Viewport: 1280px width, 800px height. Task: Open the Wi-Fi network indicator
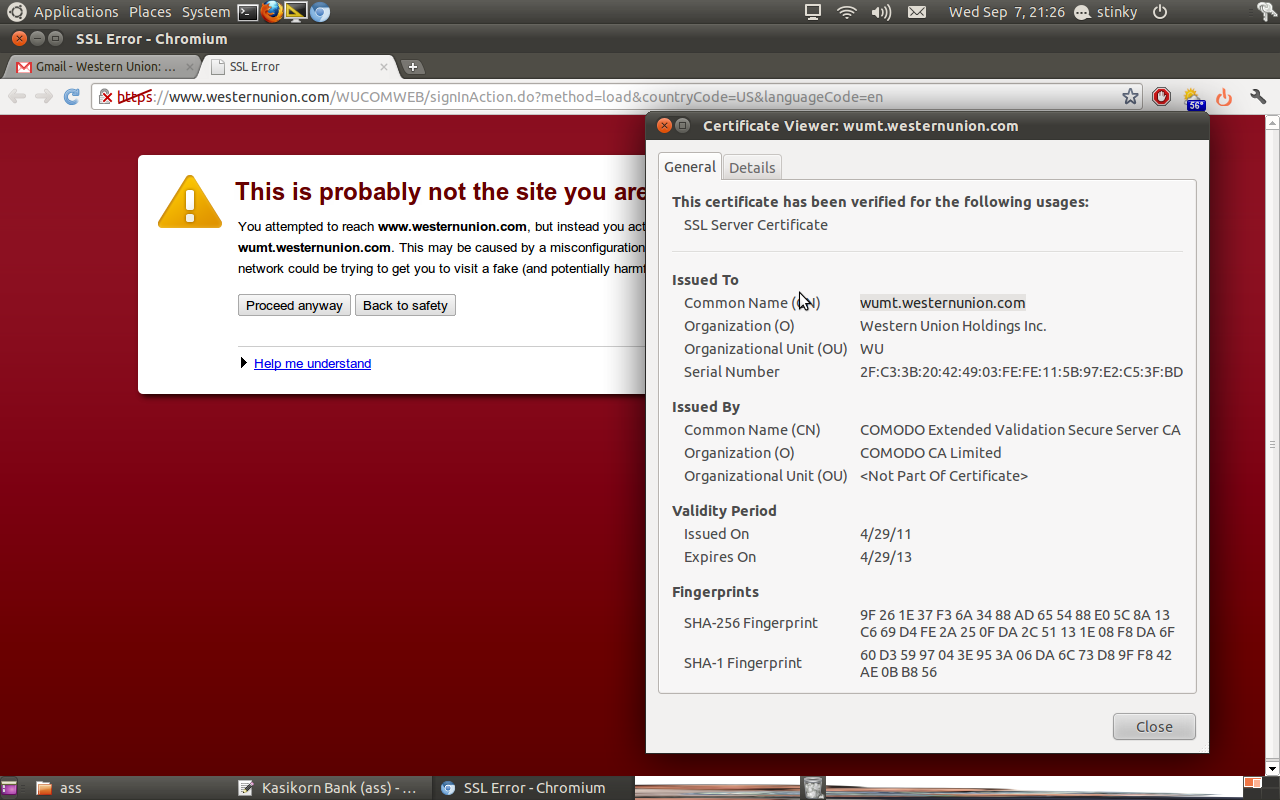(847, 12)
